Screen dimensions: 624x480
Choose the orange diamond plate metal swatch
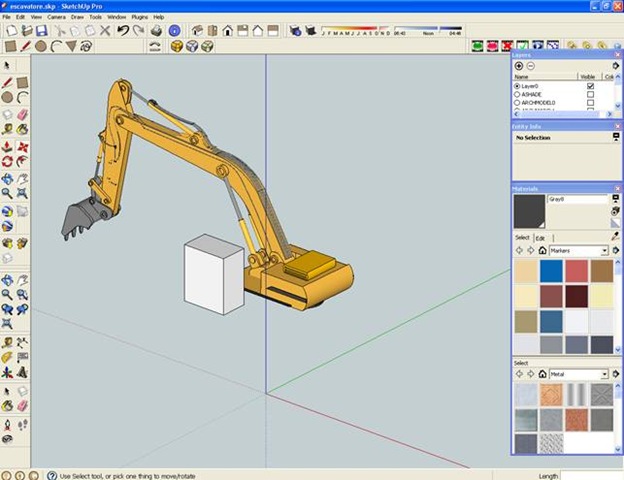(551, 394)
